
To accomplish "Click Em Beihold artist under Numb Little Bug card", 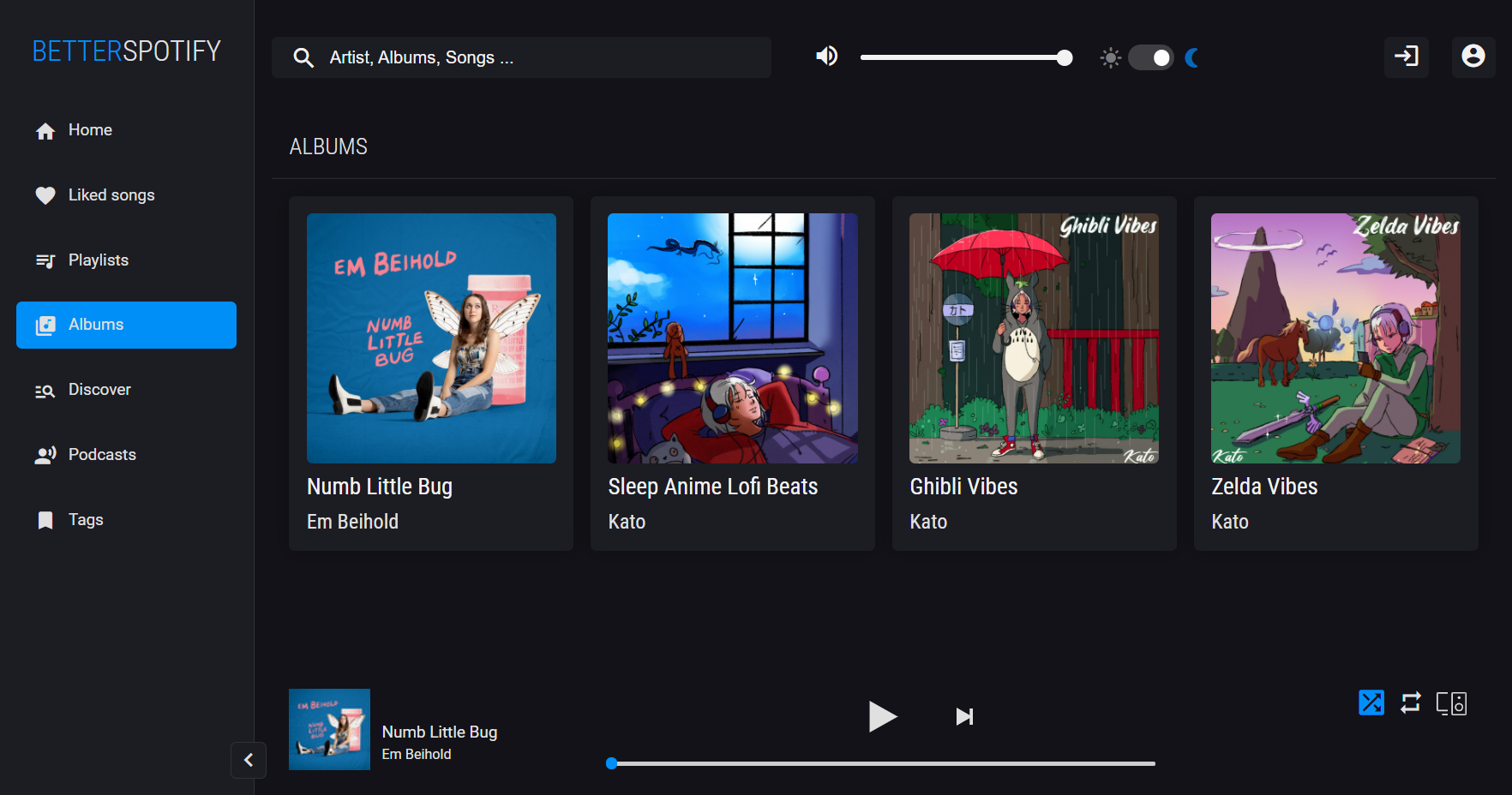I will pyautogui.click(x=352, y=522).
